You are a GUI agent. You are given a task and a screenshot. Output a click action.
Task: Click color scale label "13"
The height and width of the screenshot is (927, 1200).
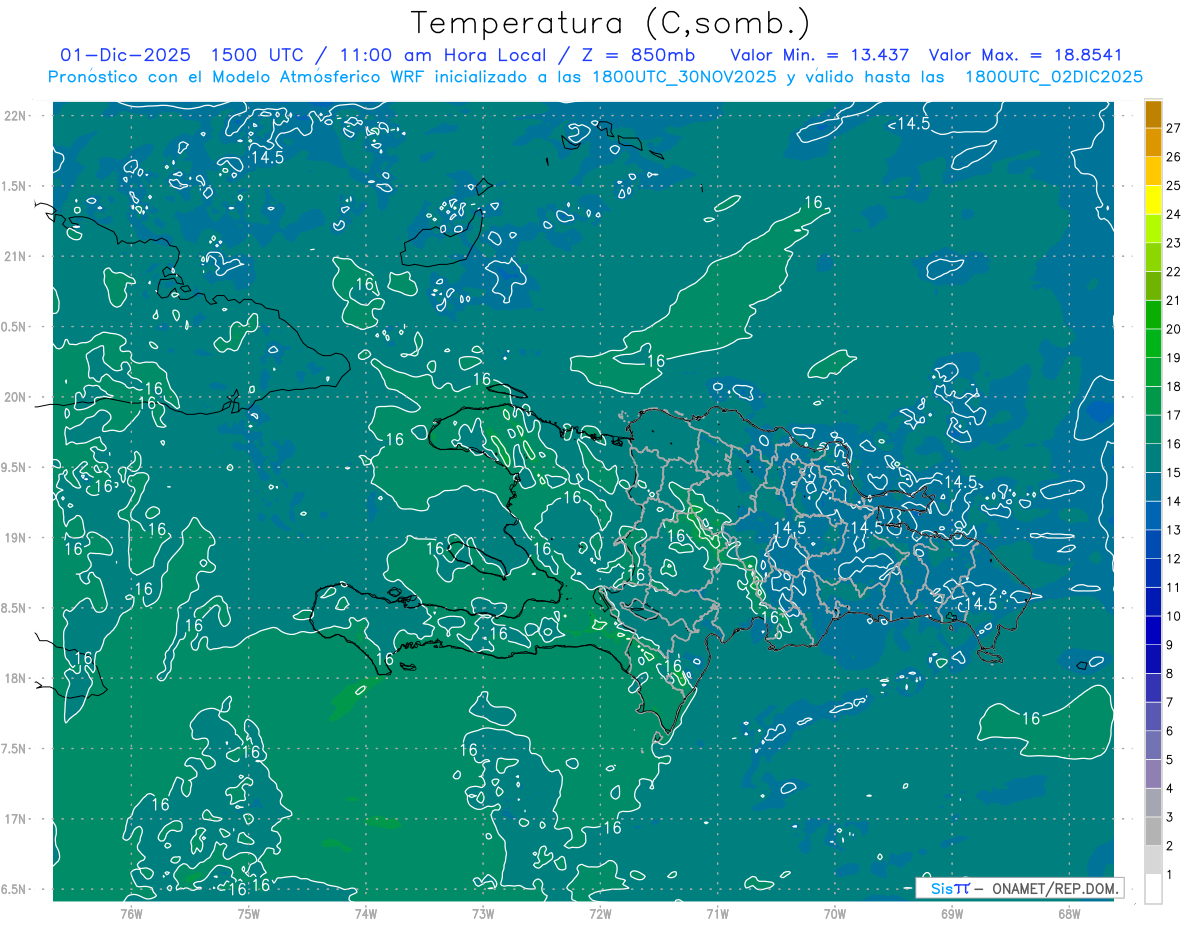(1174, 530)
